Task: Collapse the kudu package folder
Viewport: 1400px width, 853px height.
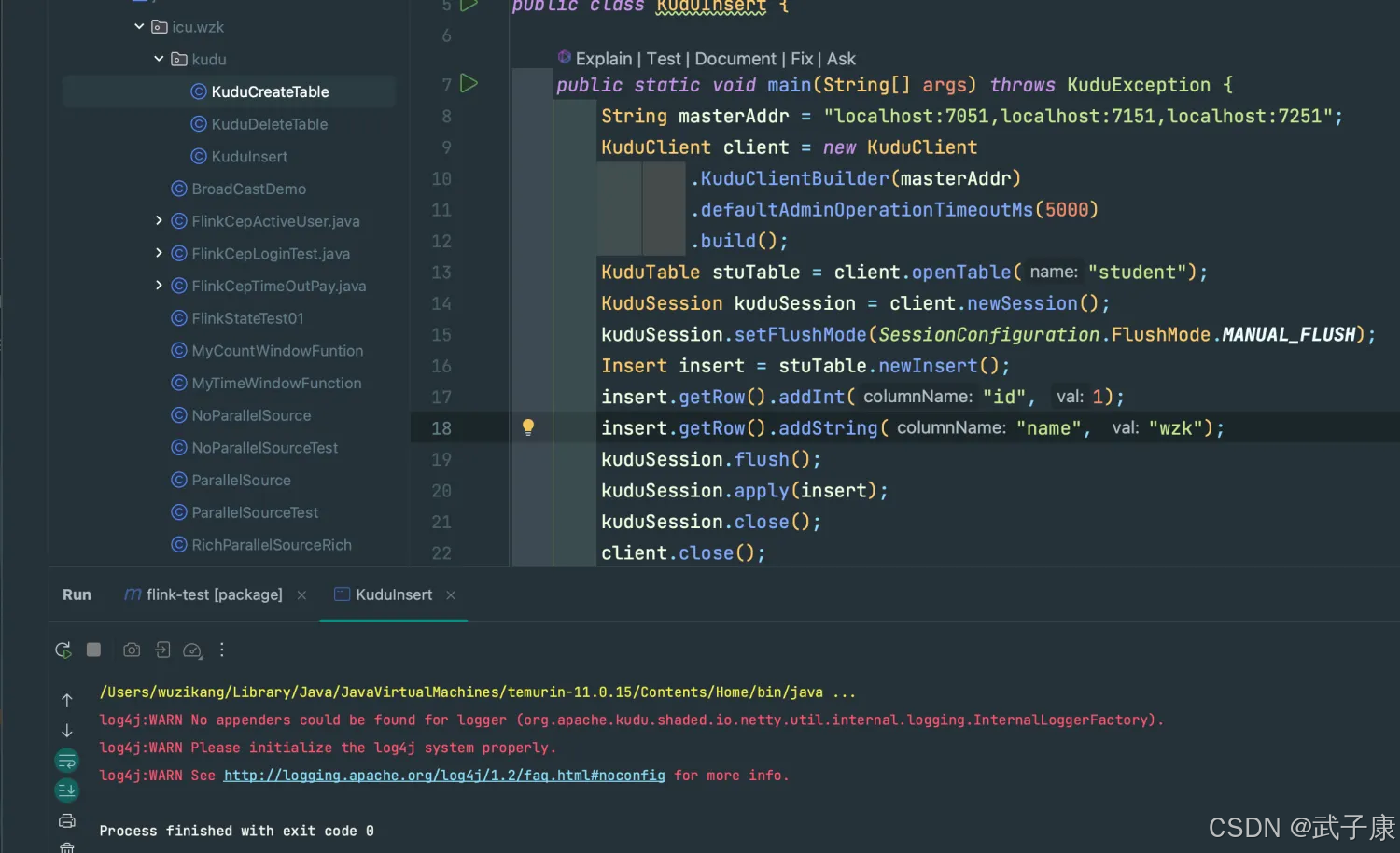Action: point(159,59)
